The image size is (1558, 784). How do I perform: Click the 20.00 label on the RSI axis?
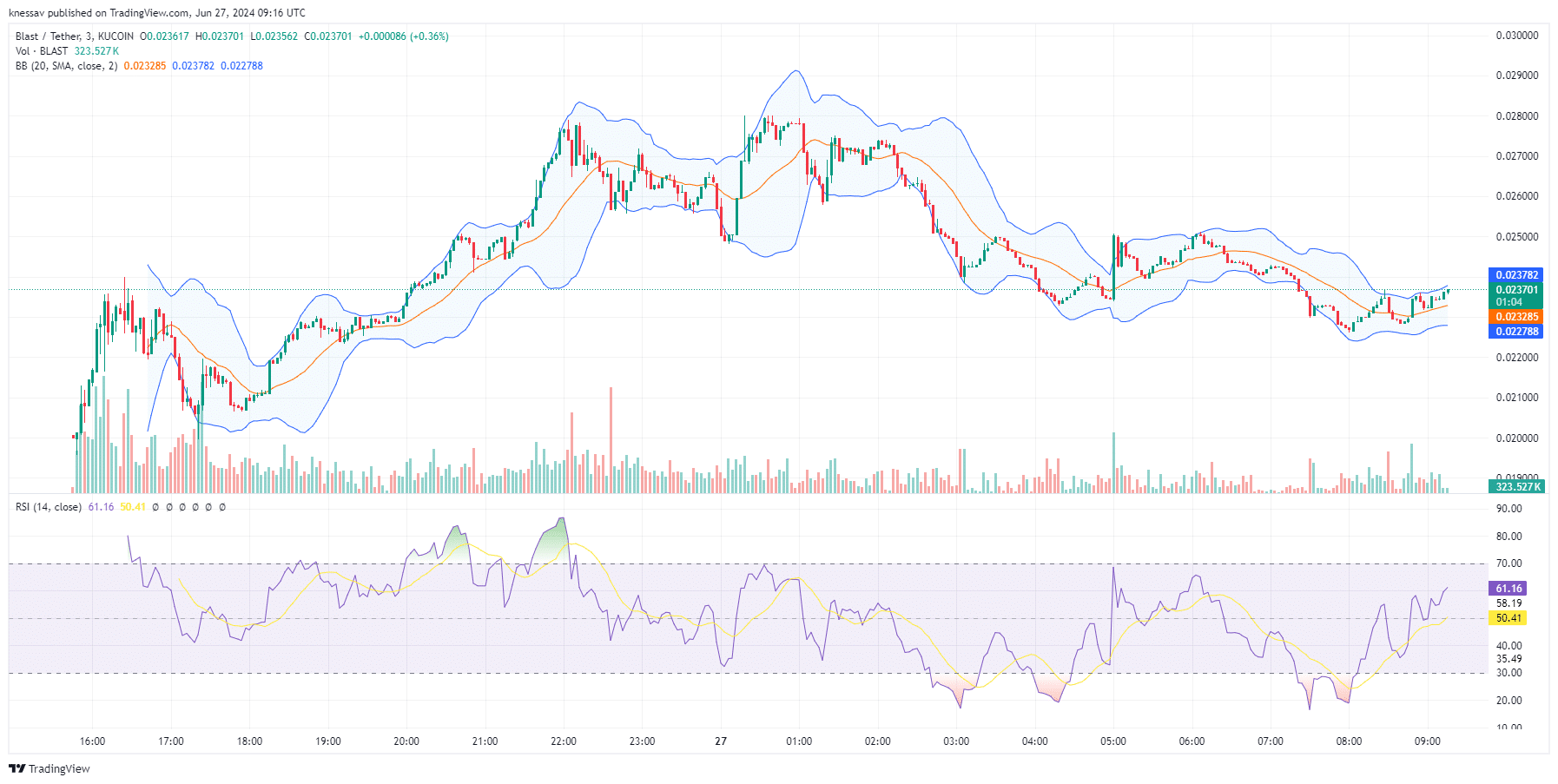point(1508,701)
